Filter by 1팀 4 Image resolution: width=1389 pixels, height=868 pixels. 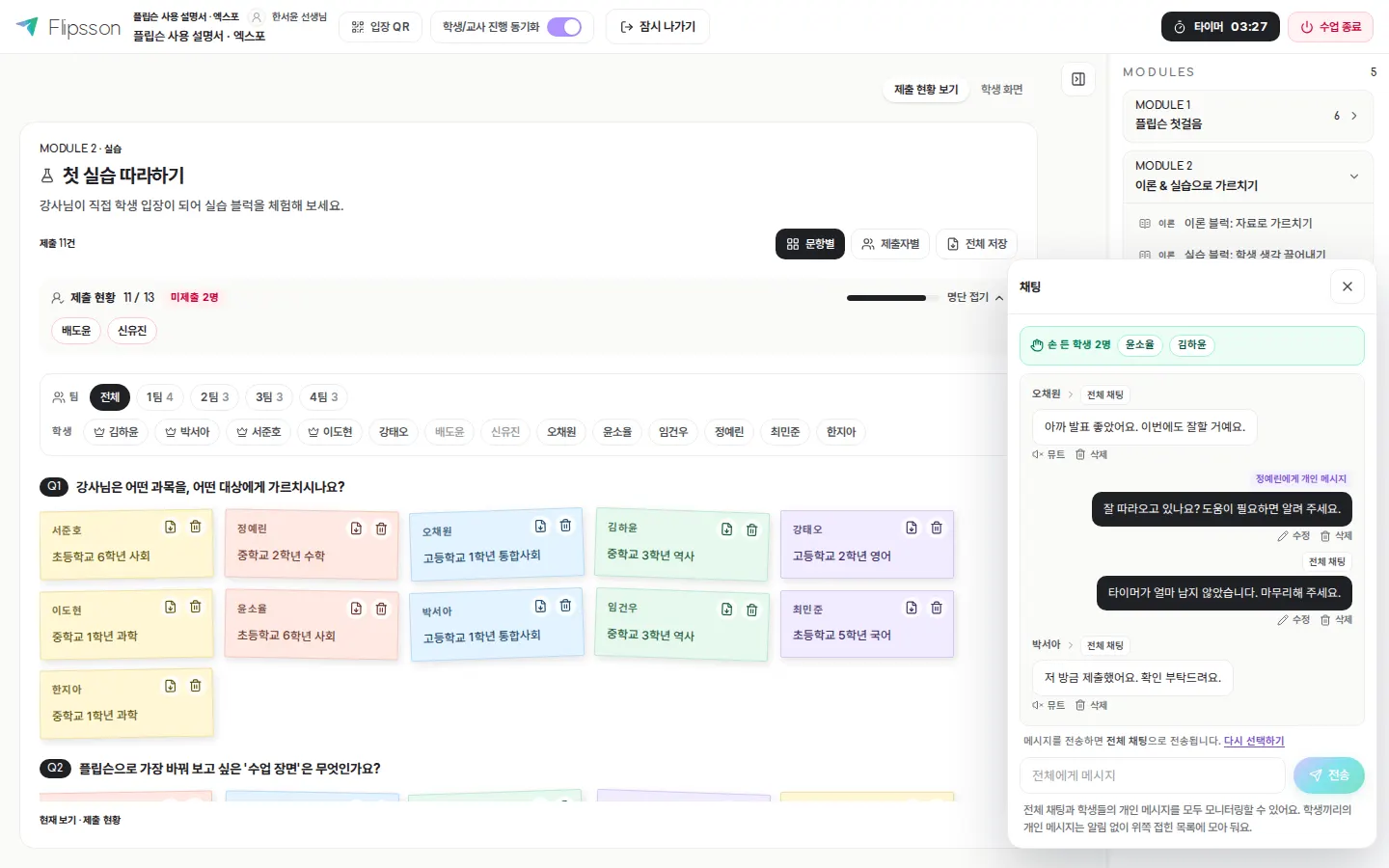[160, 397]
